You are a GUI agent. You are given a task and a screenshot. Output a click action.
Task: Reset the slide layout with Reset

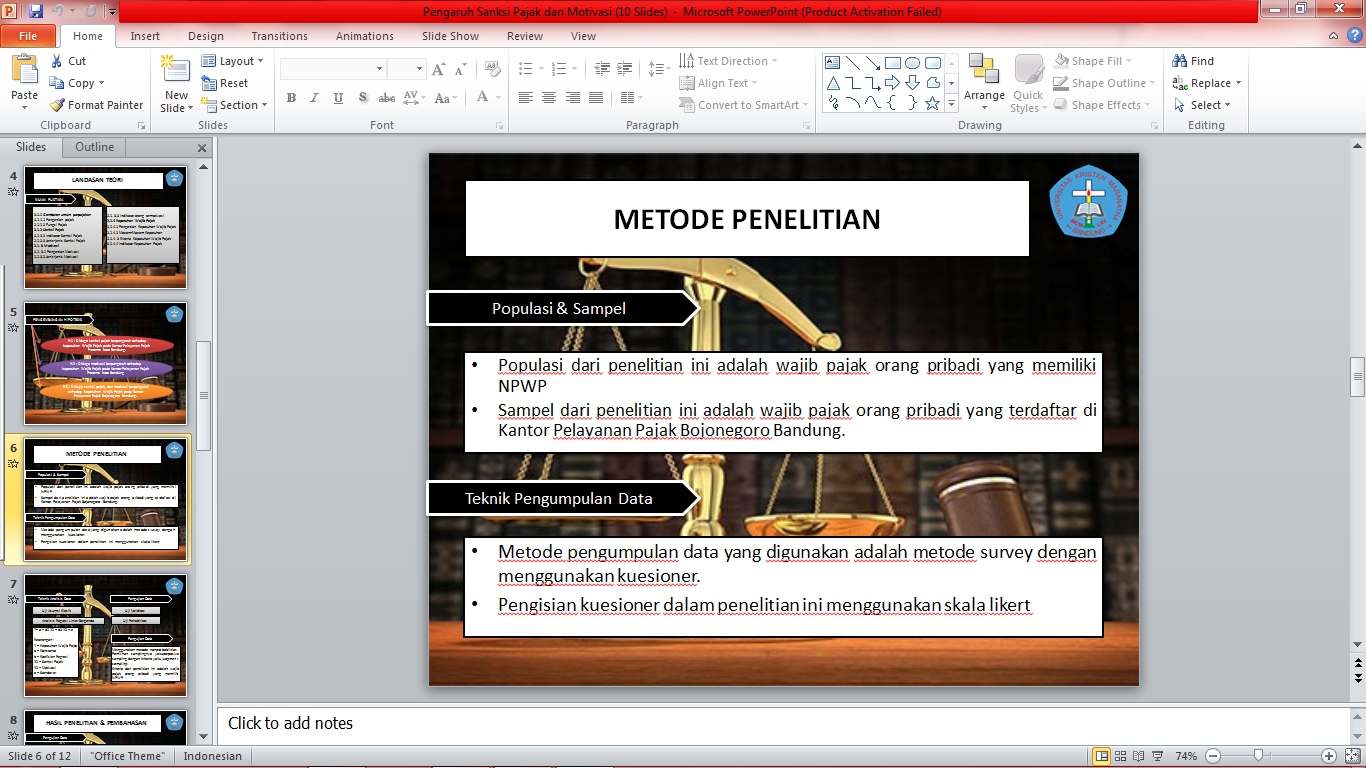pos(225,83)
